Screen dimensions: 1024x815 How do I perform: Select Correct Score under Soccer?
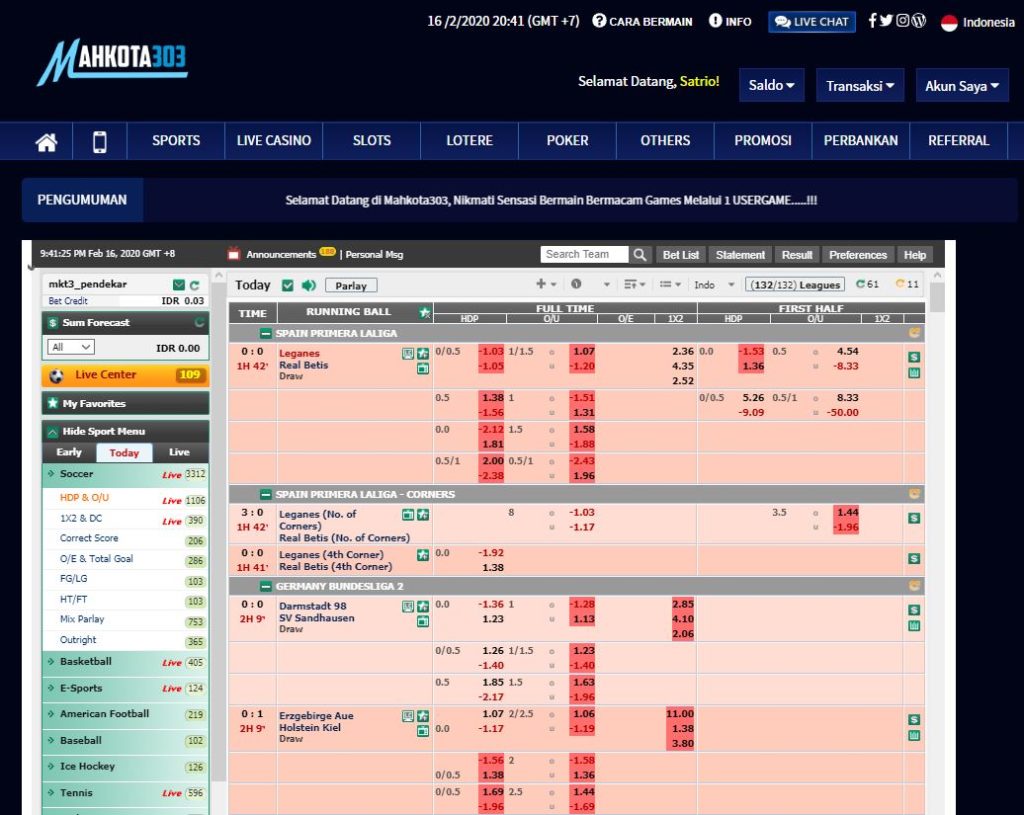pyautogui.click(x=89, y=538)
